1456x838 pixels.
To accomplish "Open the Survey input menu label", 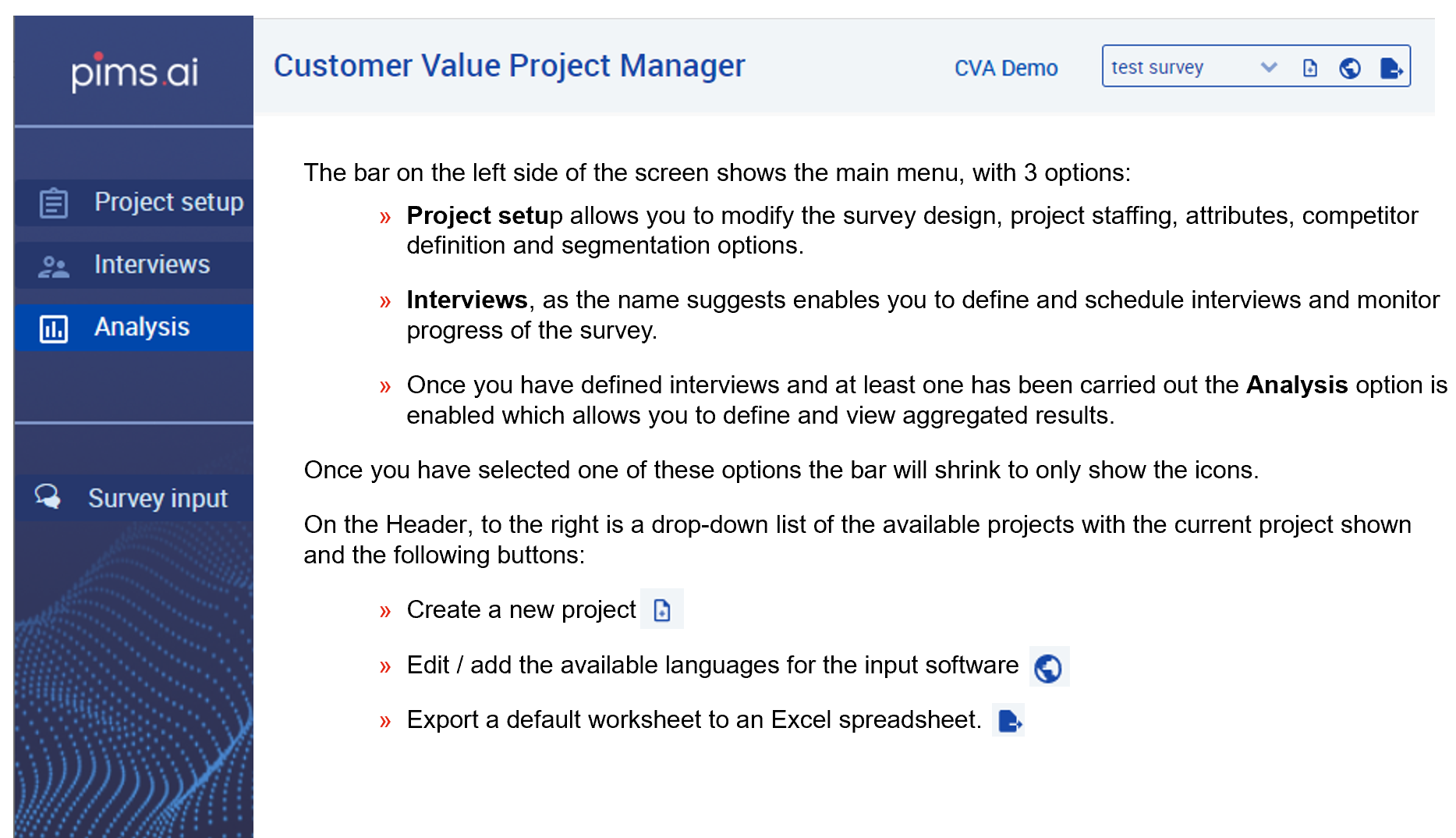I will click(158, 498).
